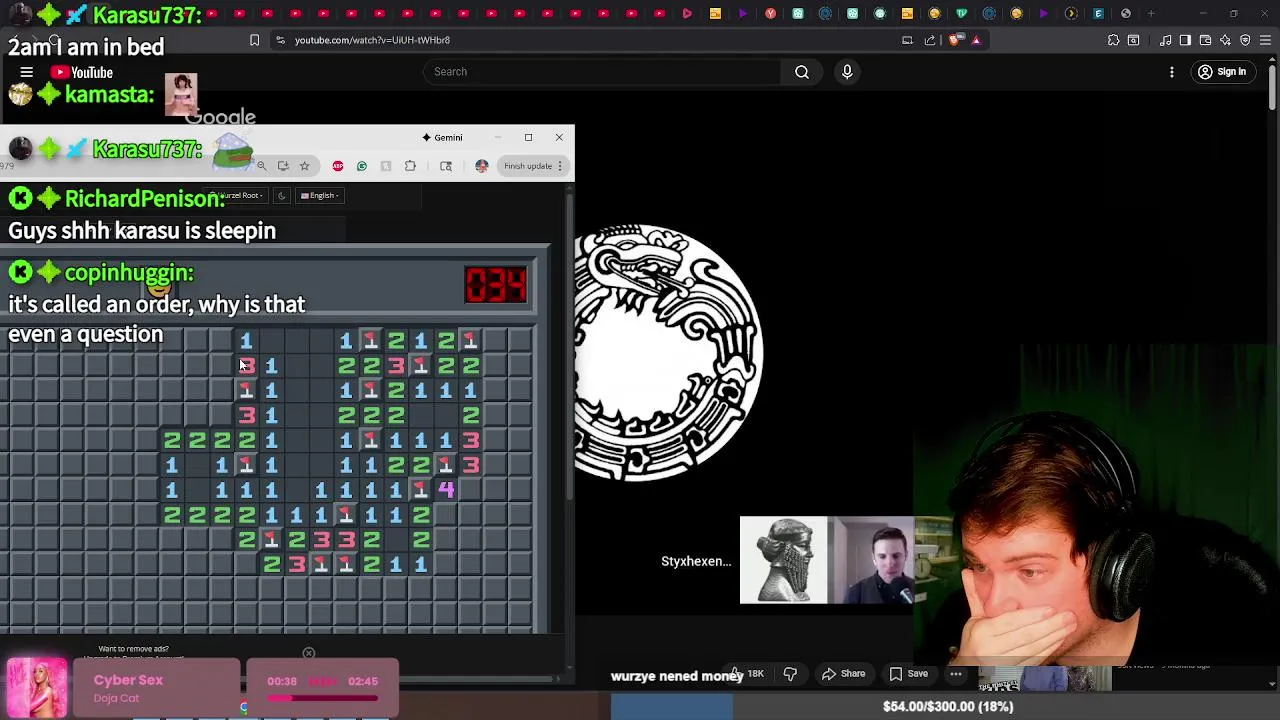Screen dimensions: 1280x720
Task: Open the YouTube hamburger guide menu
Action: pos(27,72)
